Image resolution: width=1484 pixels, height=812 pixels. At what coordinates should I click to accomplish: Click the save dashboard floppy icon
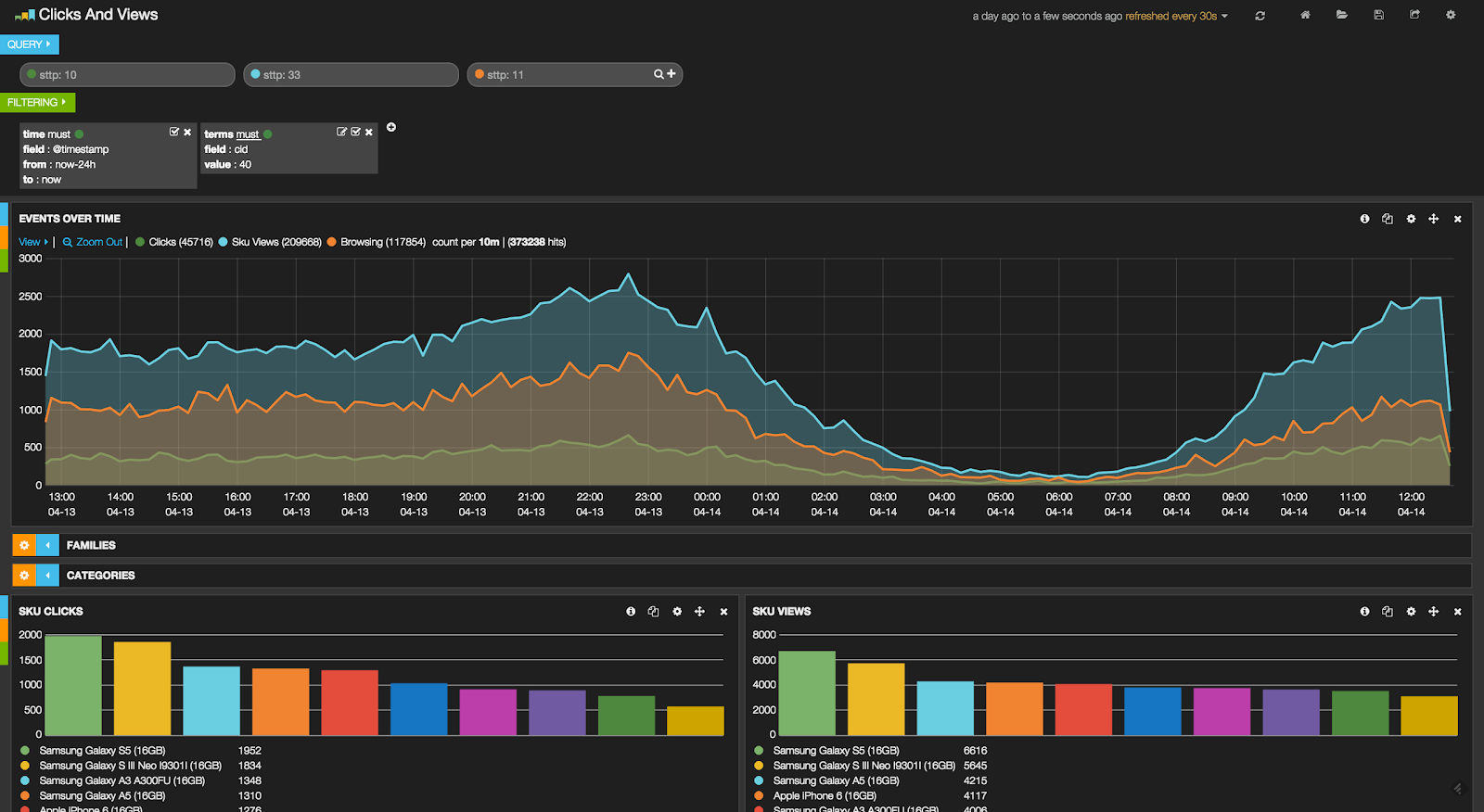(1379, 15)
